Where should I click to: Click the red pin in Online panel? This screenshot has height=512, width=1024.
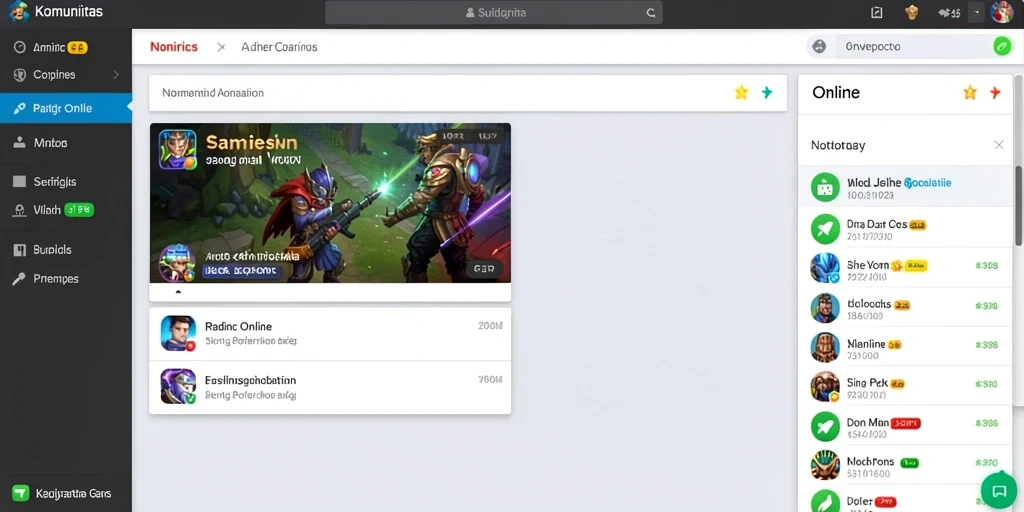click(x=995, y=93)
